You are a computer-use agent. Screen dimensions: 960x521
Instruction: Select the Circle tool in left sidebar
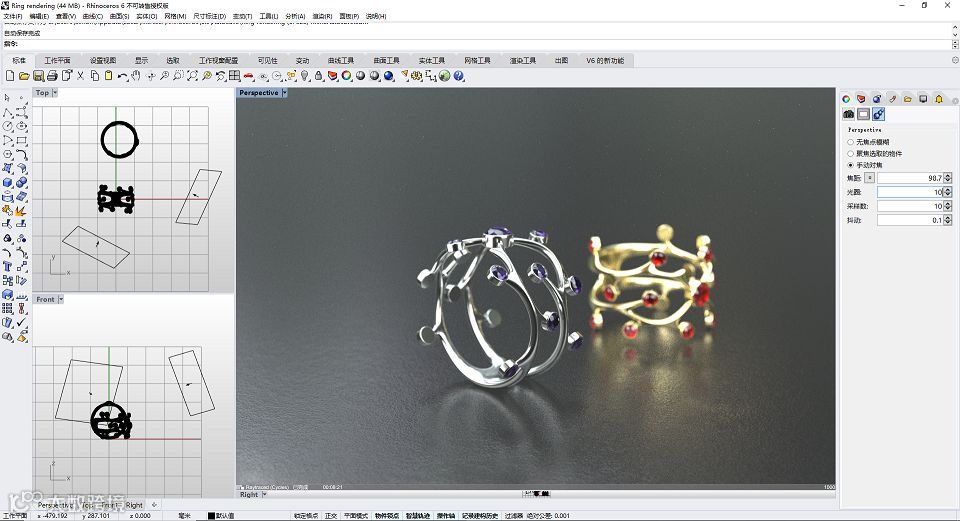7,127
